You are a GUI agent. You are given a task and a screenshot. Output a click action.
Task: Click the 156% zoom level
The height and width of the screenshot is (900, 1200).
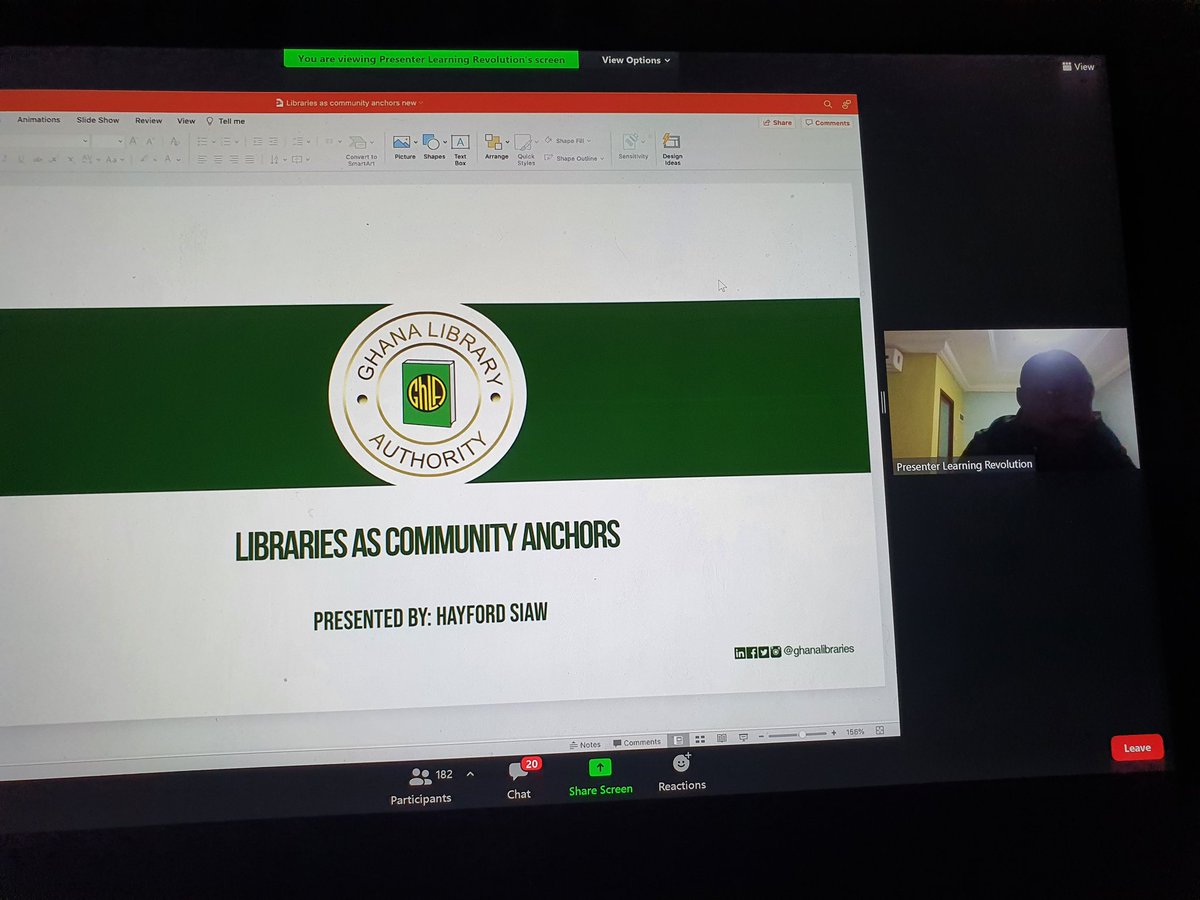[x=855, y=732]
